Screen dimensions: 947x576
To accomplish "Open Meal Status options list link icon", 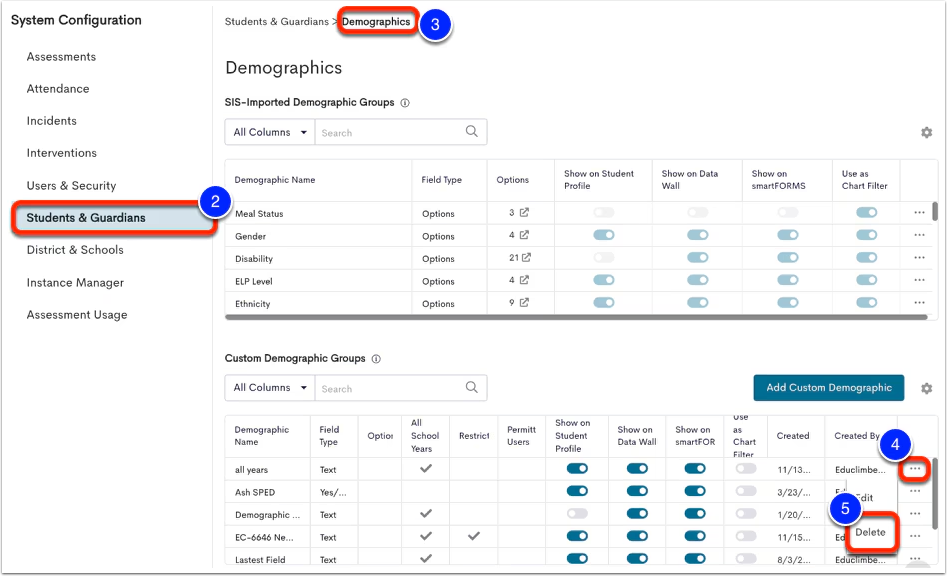I will [x=524, y=213].
